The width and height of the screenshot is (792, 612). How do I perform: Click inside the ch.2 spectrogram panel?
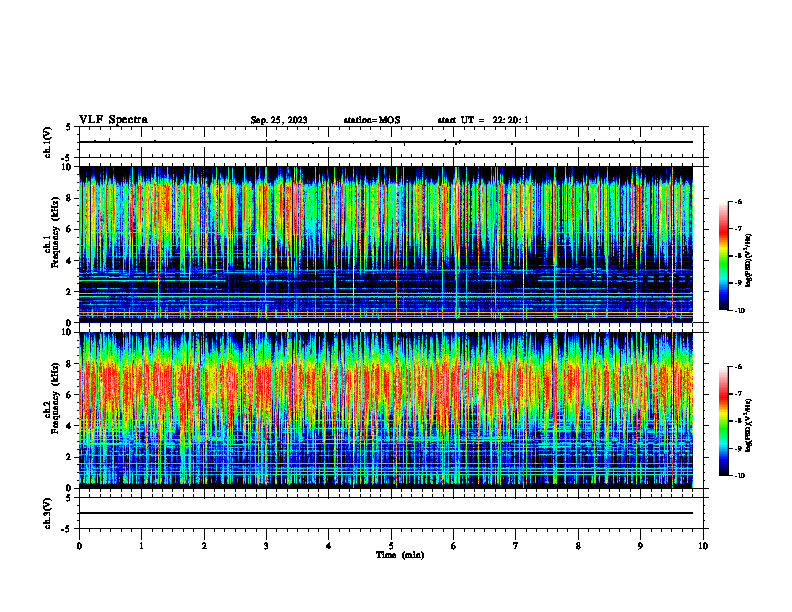386,410
